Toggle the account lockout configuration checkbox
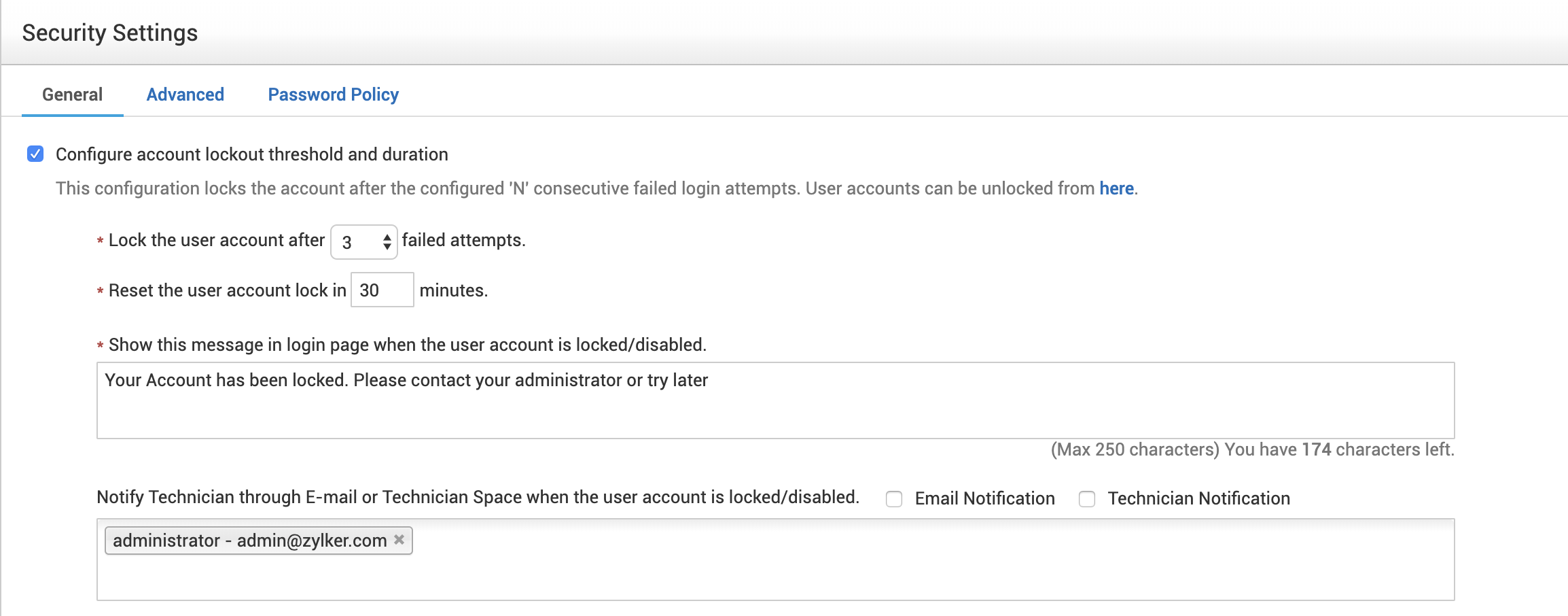This screenshot has height=616, width=1568. tap(35, 154)
